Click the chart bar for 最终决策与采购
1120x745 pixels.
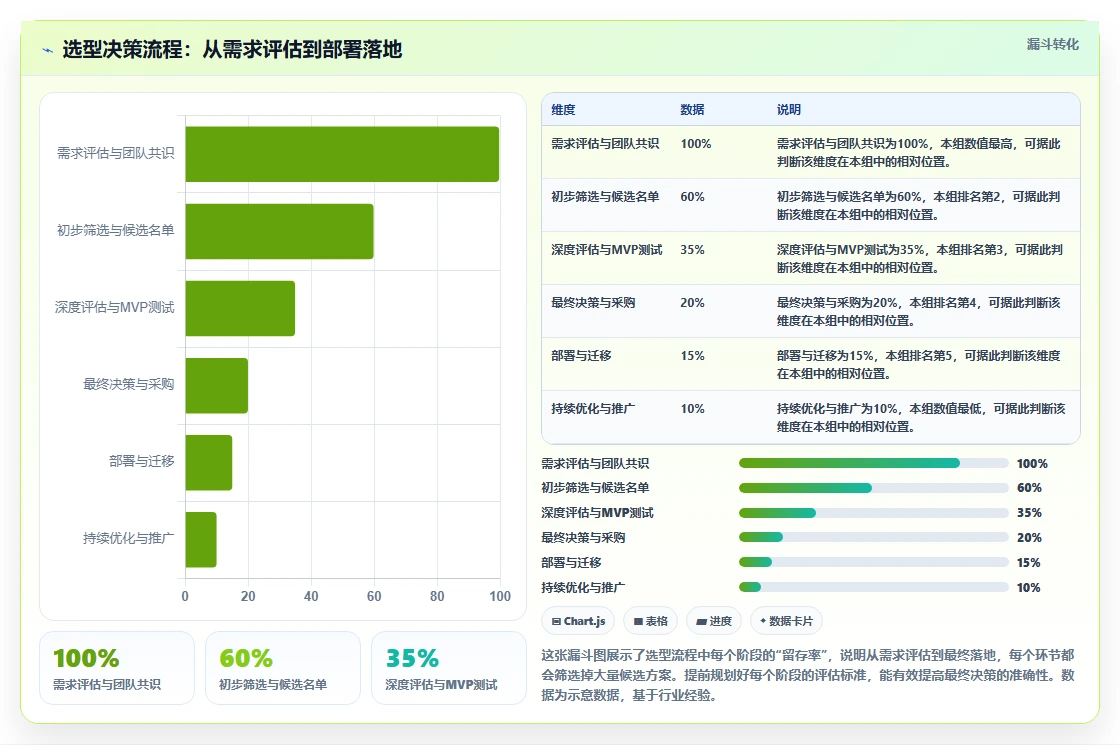216,386
